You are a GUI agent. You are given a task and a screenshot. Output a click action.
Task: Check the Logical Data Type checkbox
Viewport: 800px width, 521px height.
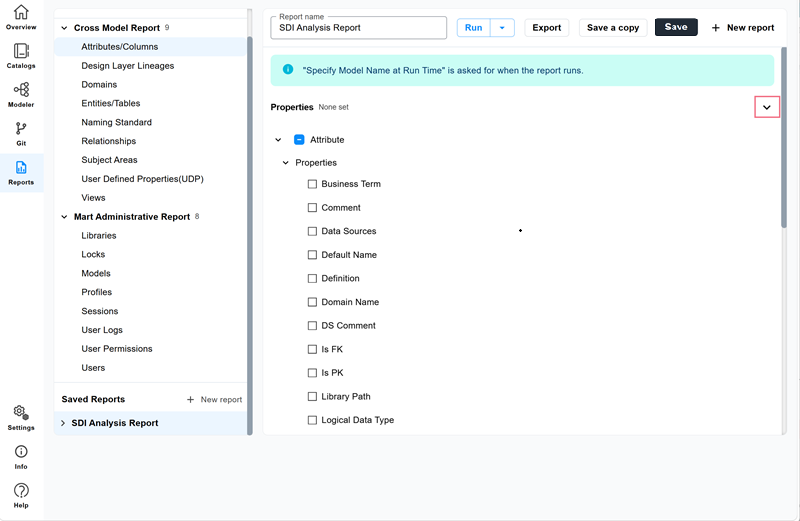(312, 420)
